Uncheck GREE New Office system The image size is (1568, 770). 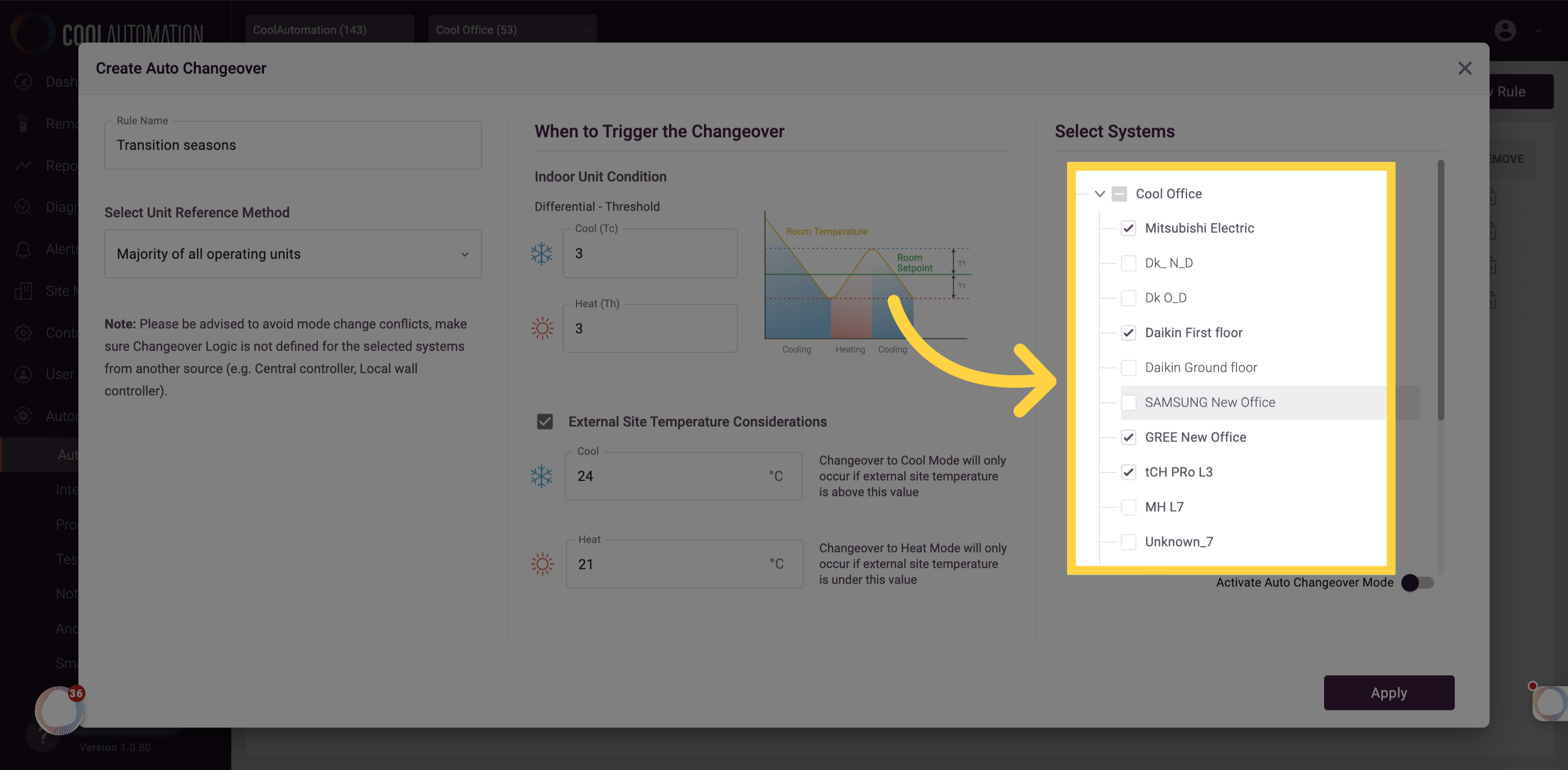1128,437
